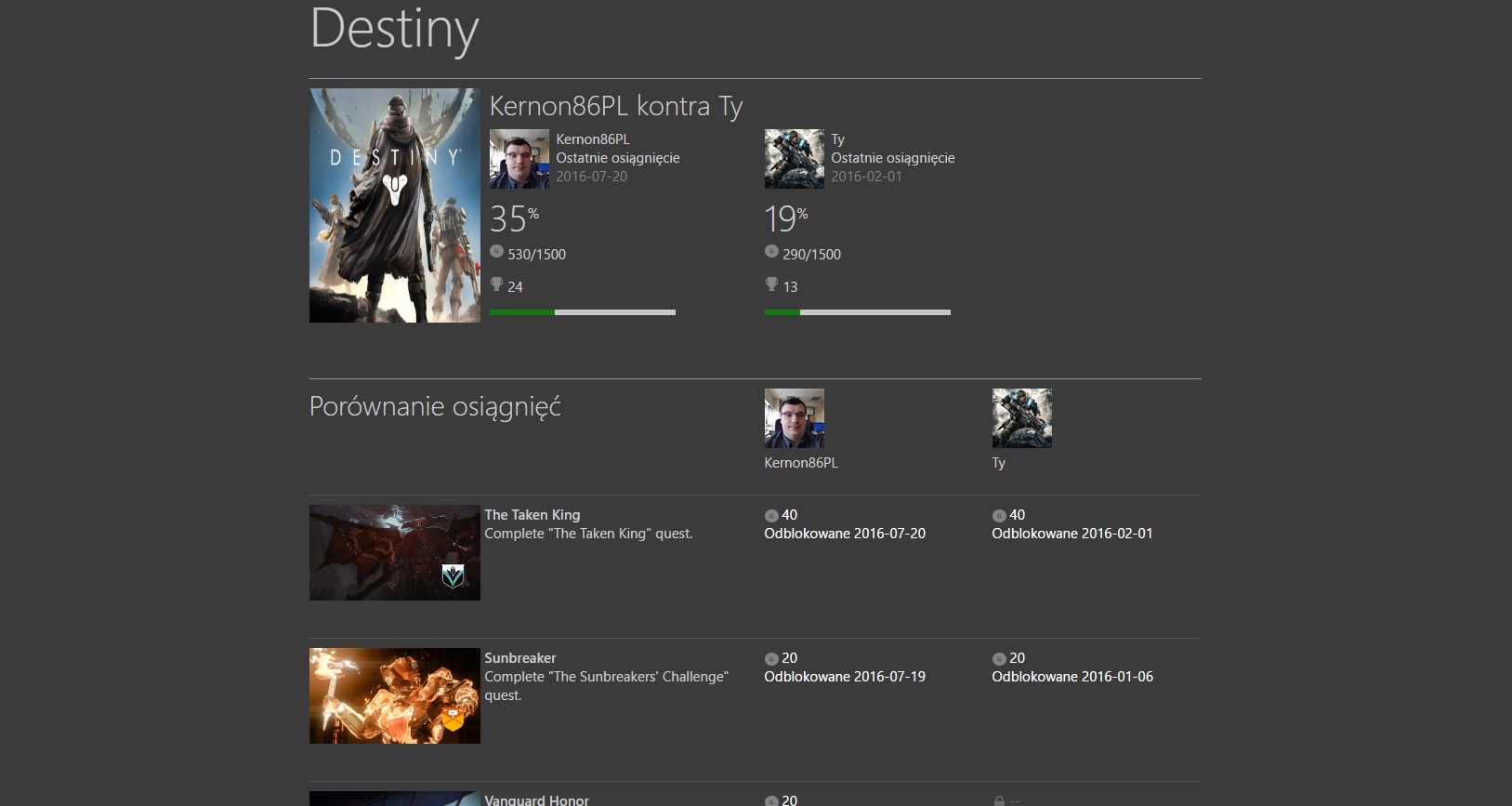This screenshot has width=1512, height=806.
Task: Click Kernon86PL avatar in the header comparison
Action: coord(519,159)
